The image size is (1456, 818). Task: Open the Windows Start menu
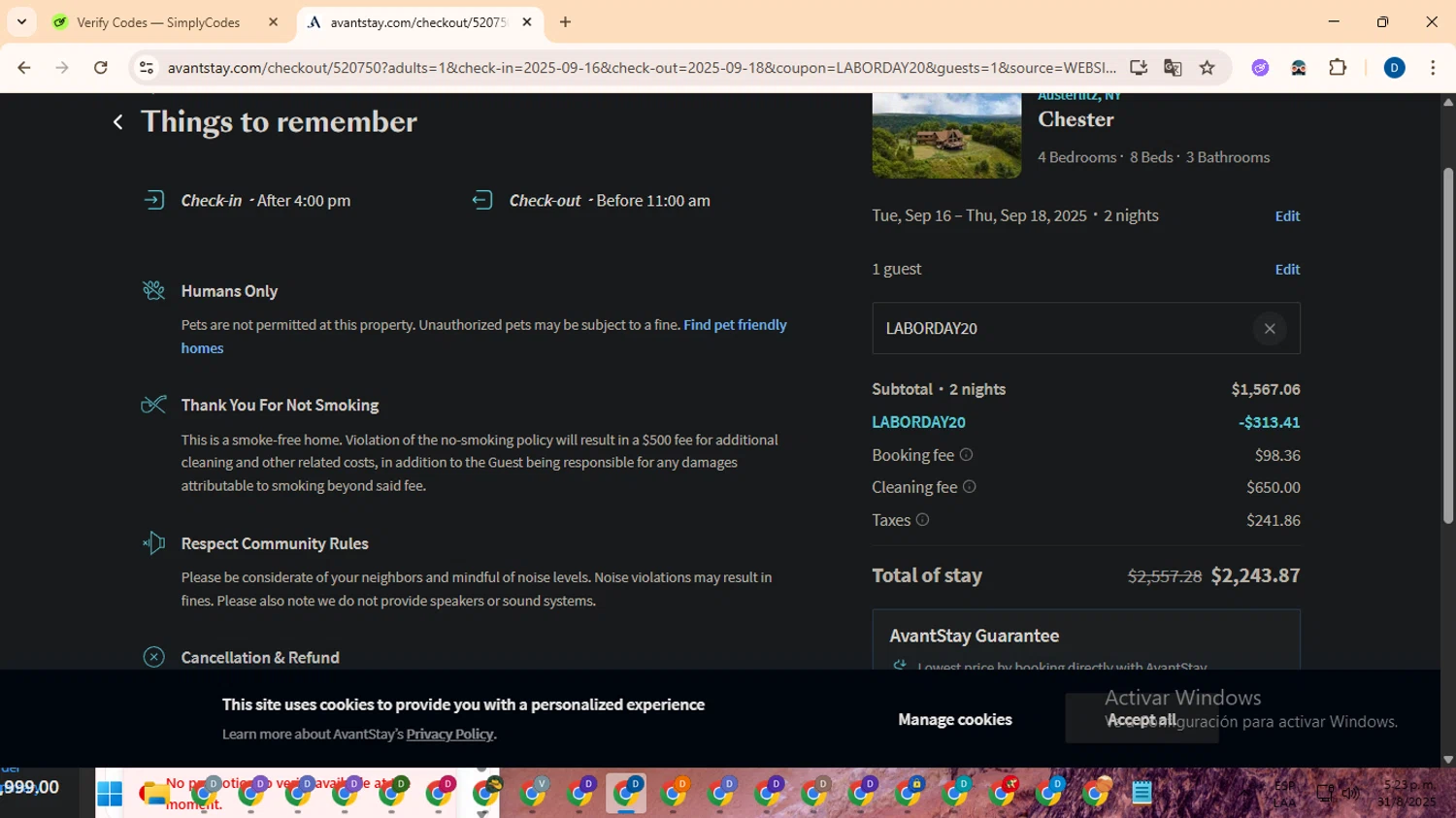[110, 794]
